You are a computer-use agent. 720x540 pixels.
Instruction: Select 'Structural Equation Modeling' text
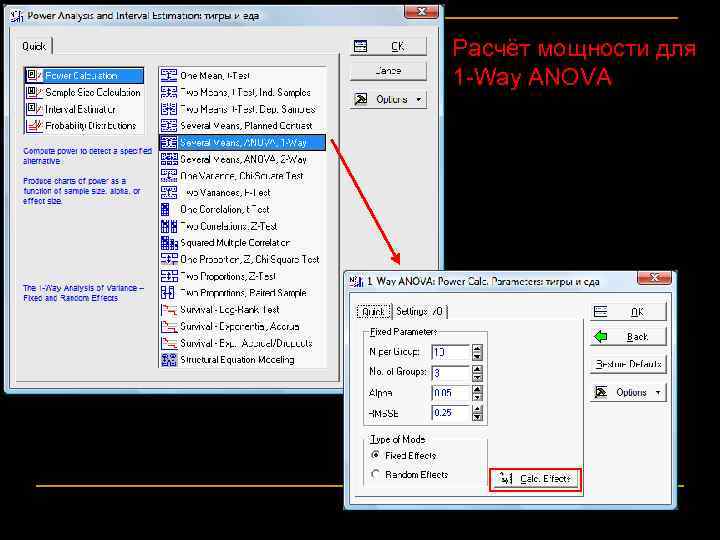tap(237, 360)
